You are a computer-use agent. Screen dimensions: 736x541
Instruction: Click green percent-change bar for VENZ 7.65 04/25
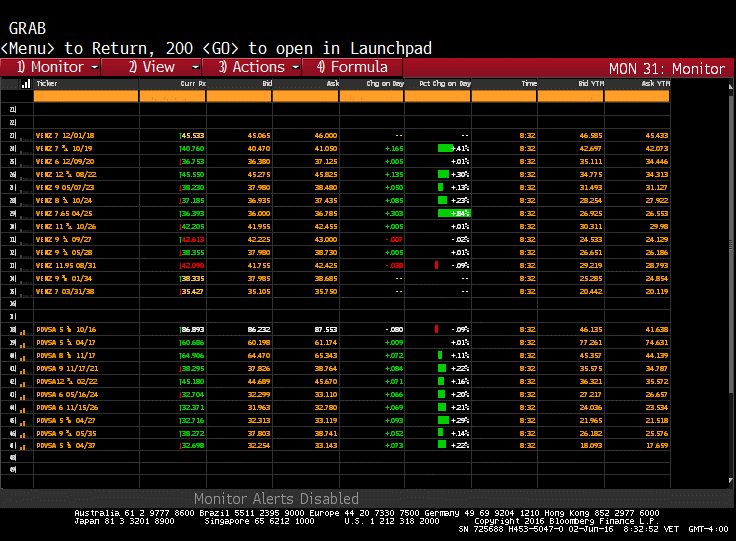453,213
